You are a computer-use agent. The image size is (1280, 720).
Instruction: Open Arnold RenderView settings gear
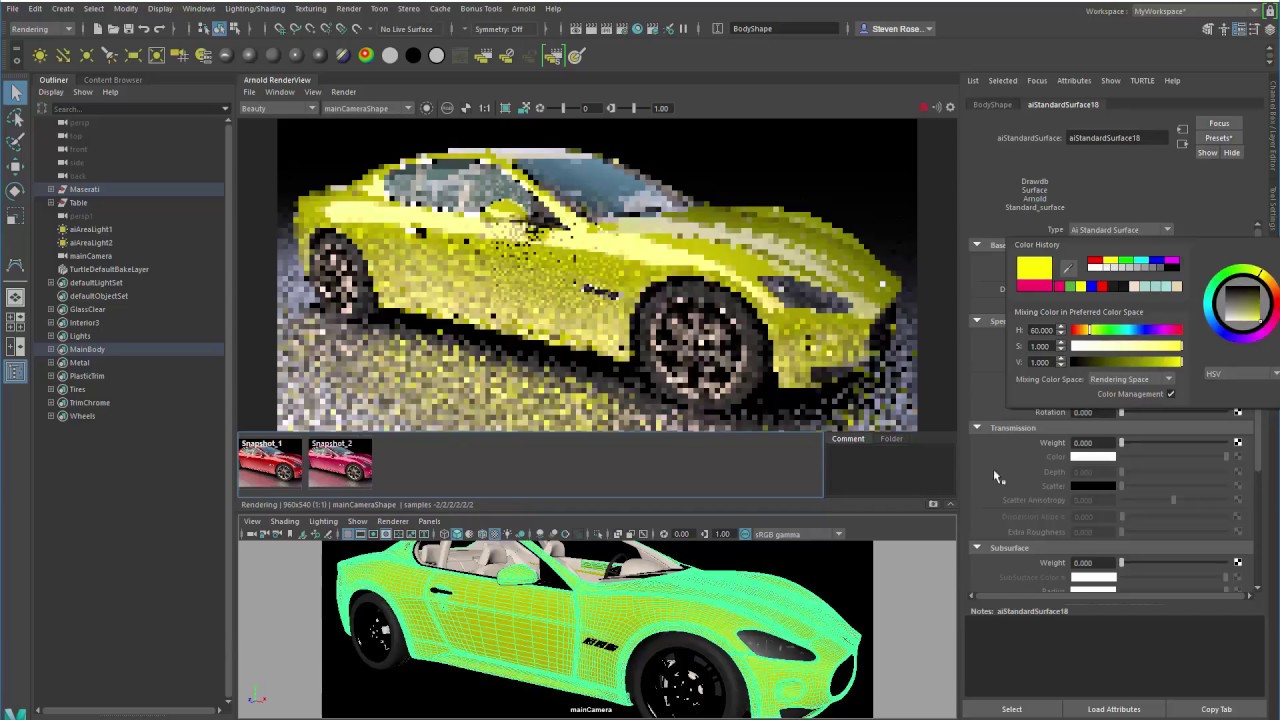pyautogui.click(x=950, y=107)
